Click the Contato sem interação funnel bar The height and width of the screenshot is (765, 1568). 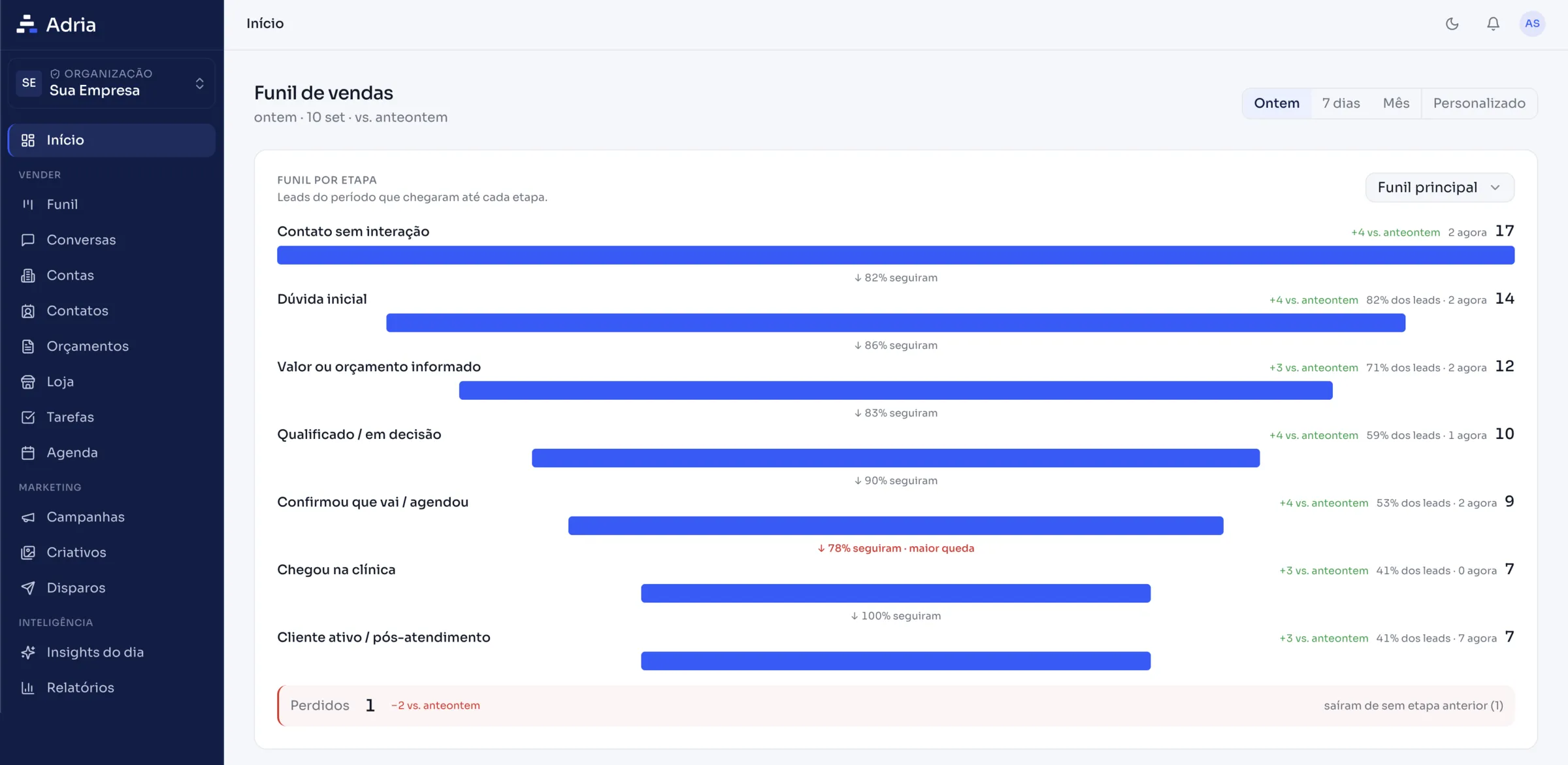point(896,255)
